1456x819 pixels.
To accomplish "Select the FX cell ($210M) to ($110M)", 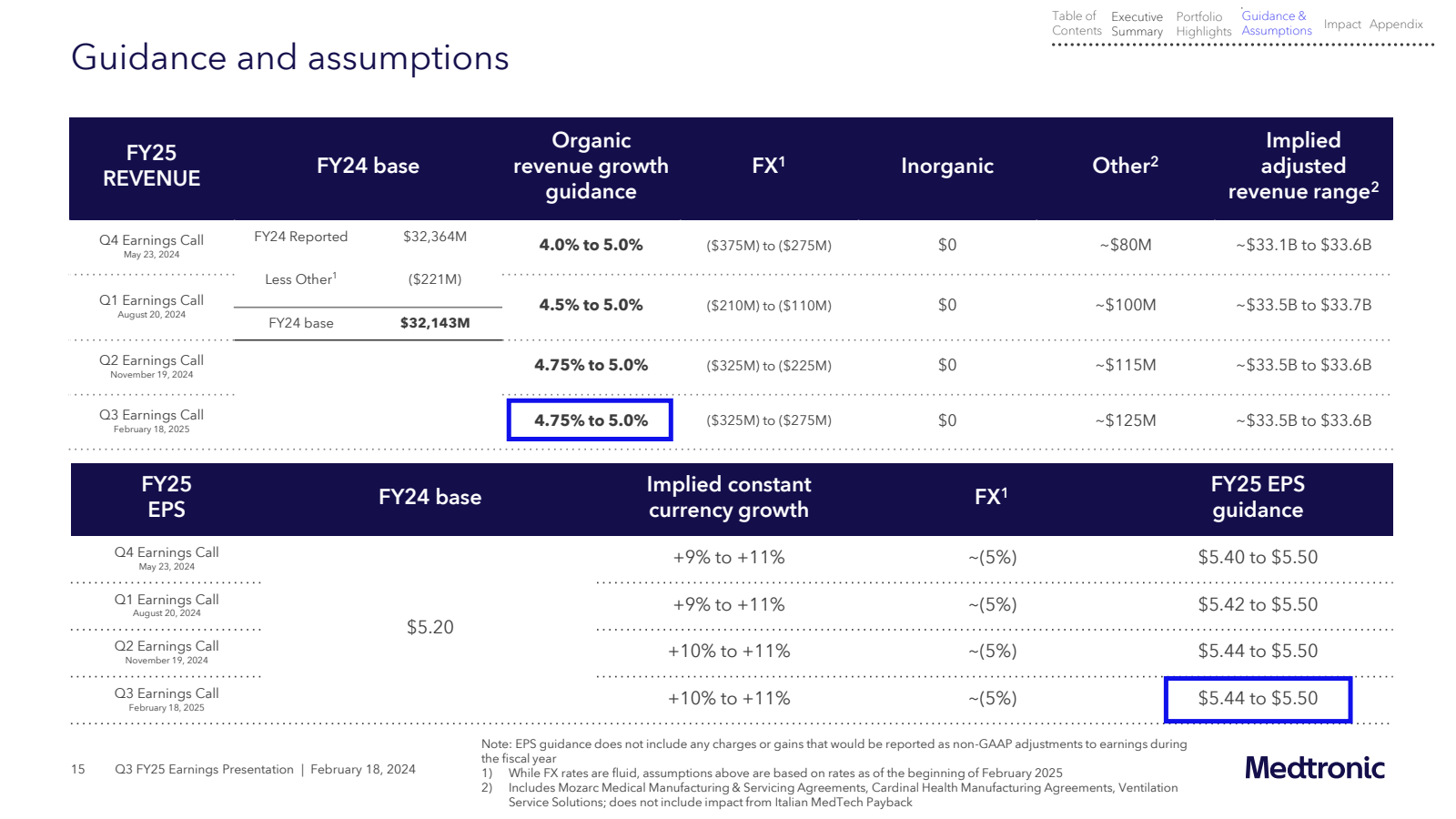I will tap(769, 306).
